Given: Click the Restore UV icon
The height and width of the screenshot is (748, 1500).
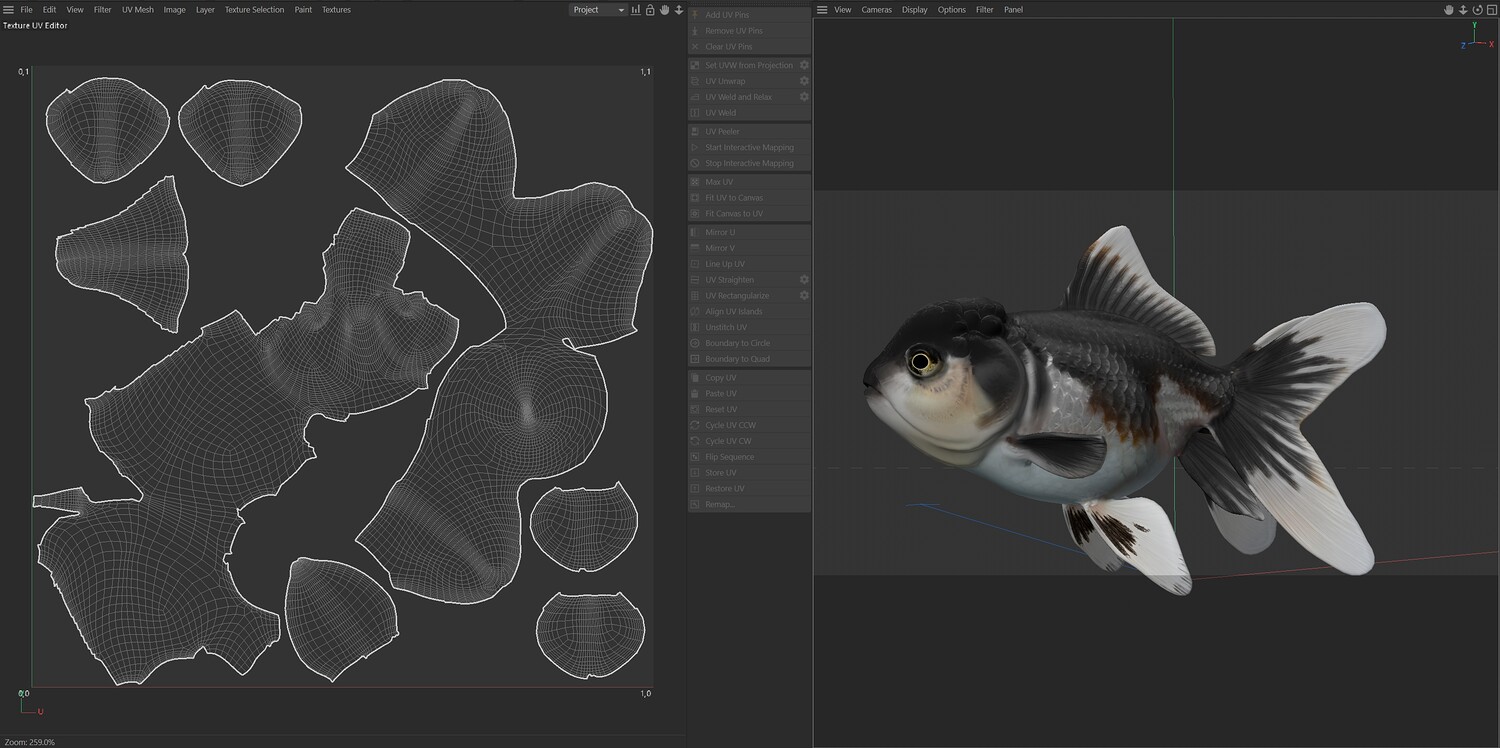Looking at the screenshot, I should (695, 489).
